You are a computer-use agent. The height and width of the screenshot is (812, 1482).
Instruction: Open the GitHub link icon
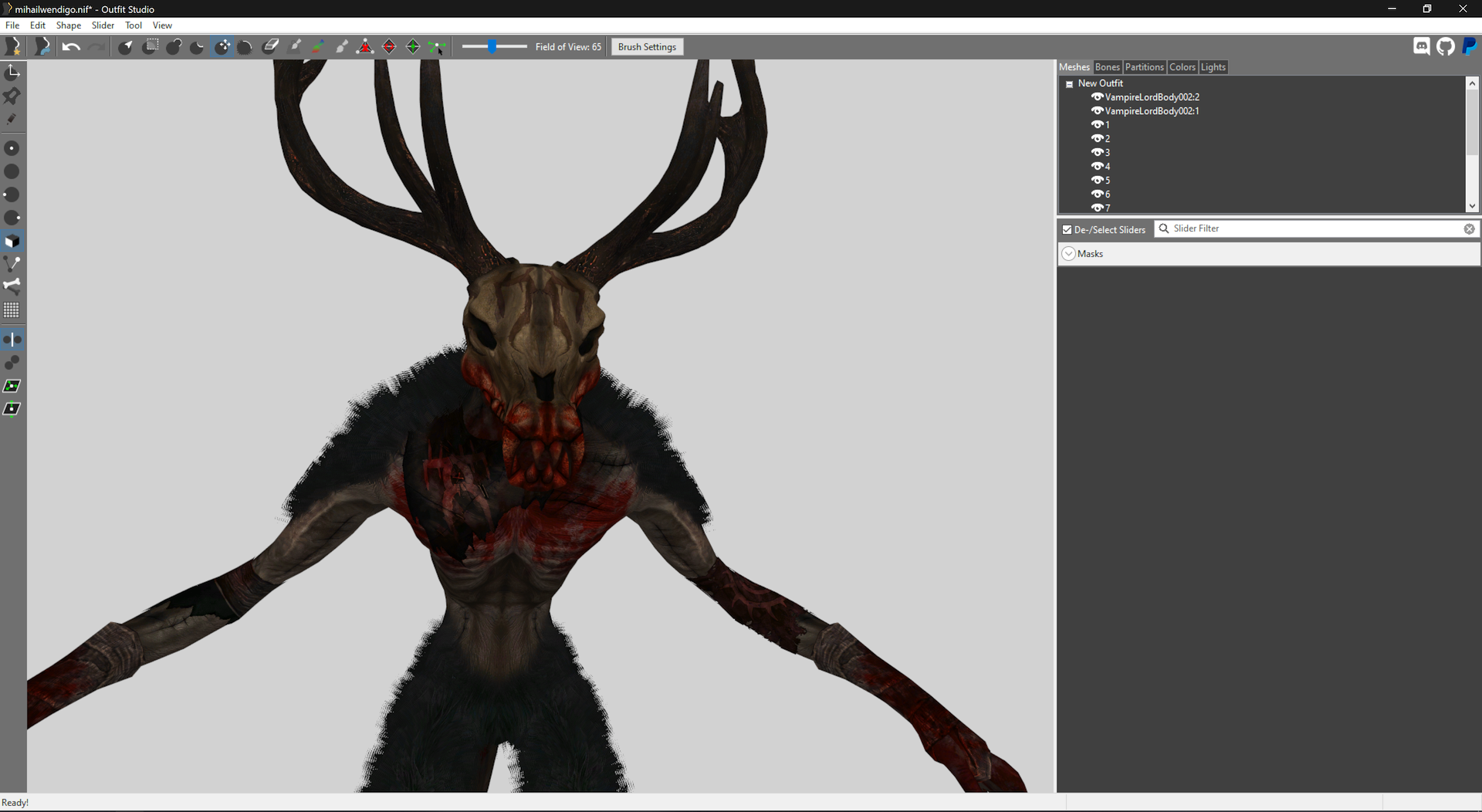[x=1446, y=46]
